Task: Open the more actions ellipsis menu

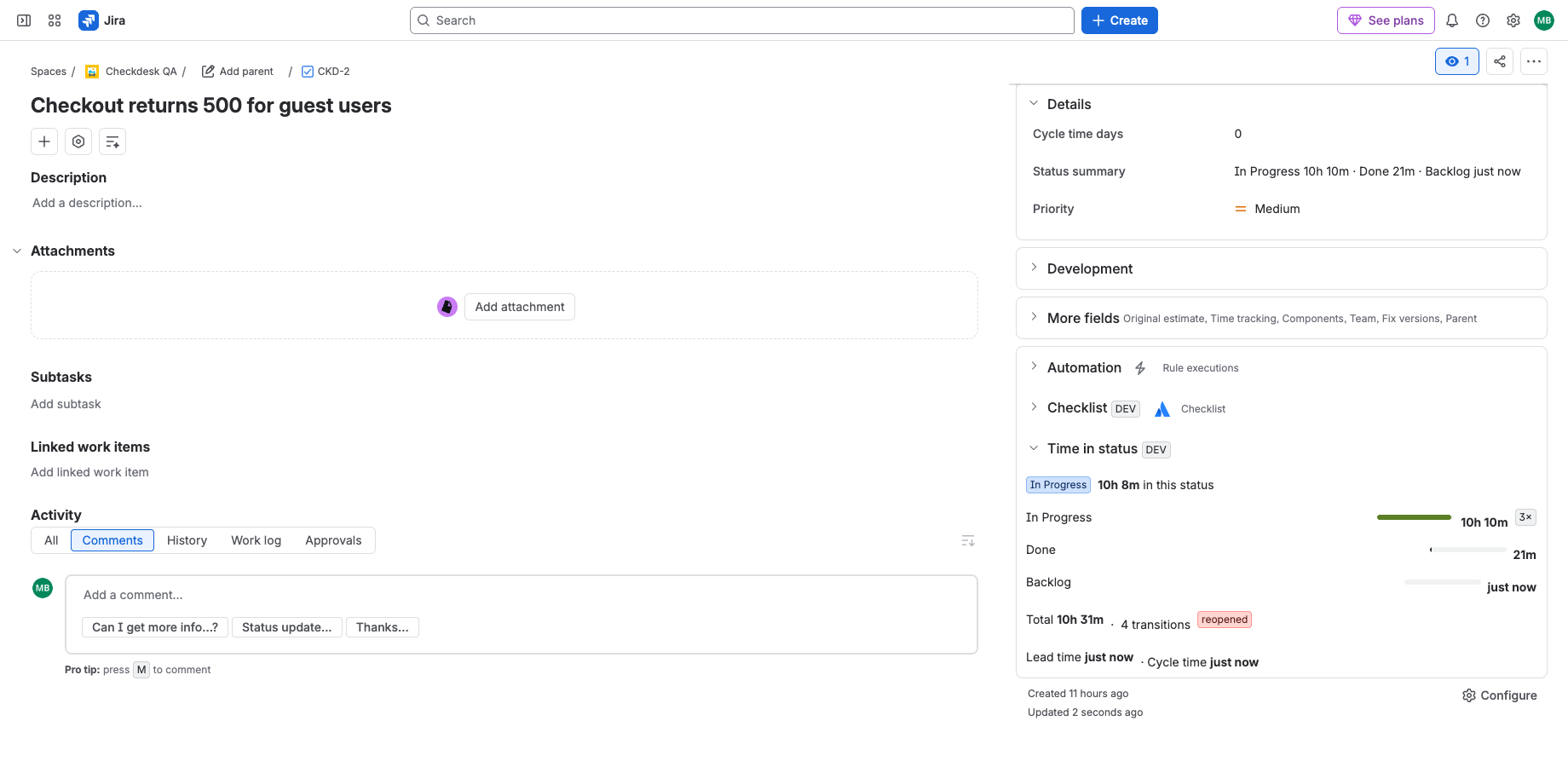Action: (x=1534, y=61)
